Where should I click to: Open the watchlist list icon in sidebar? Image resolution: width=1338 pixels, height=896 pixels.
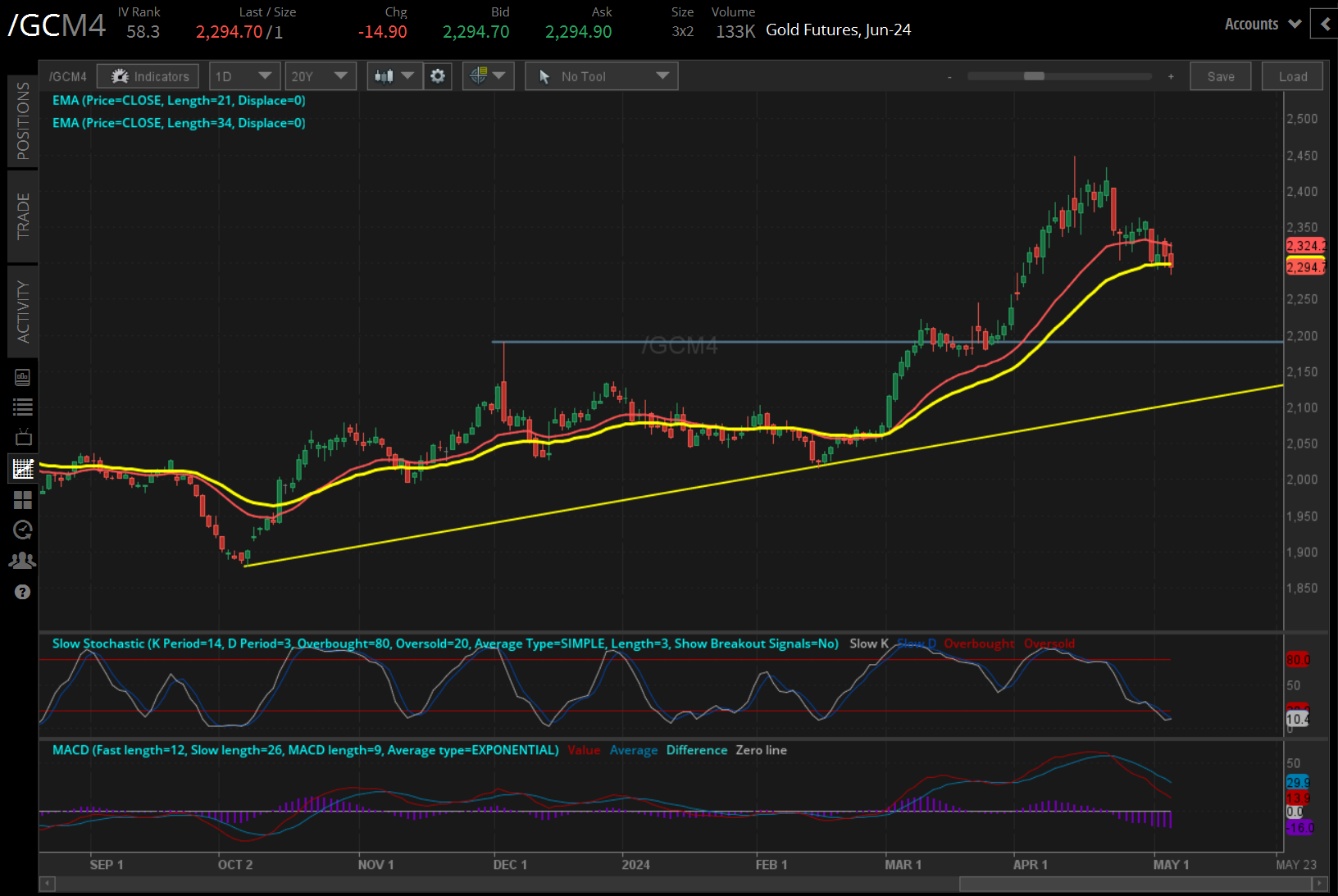[x=22, y=407]
